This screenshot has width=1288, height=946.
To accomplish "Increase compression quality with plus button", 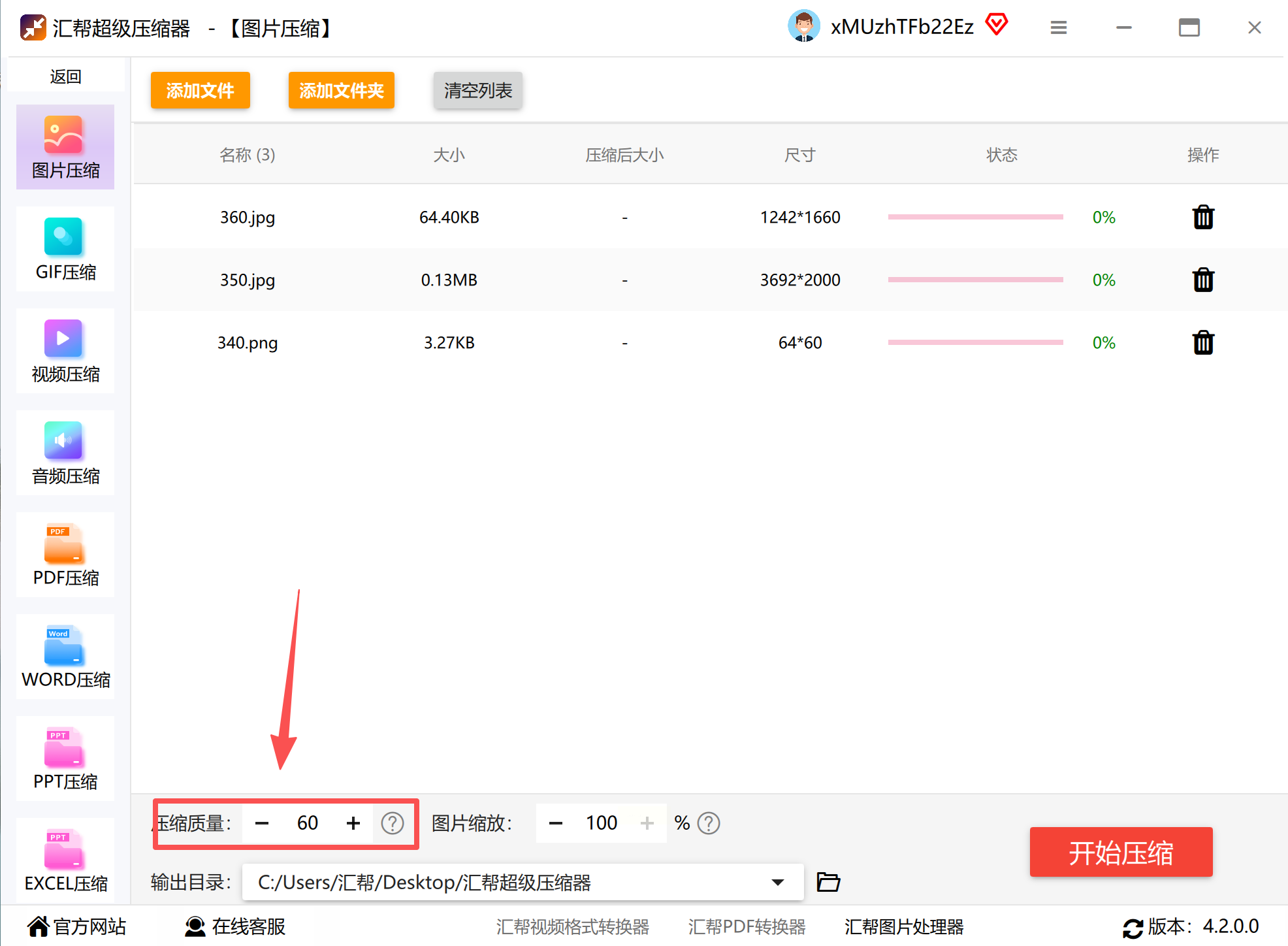I will (353, 823).
